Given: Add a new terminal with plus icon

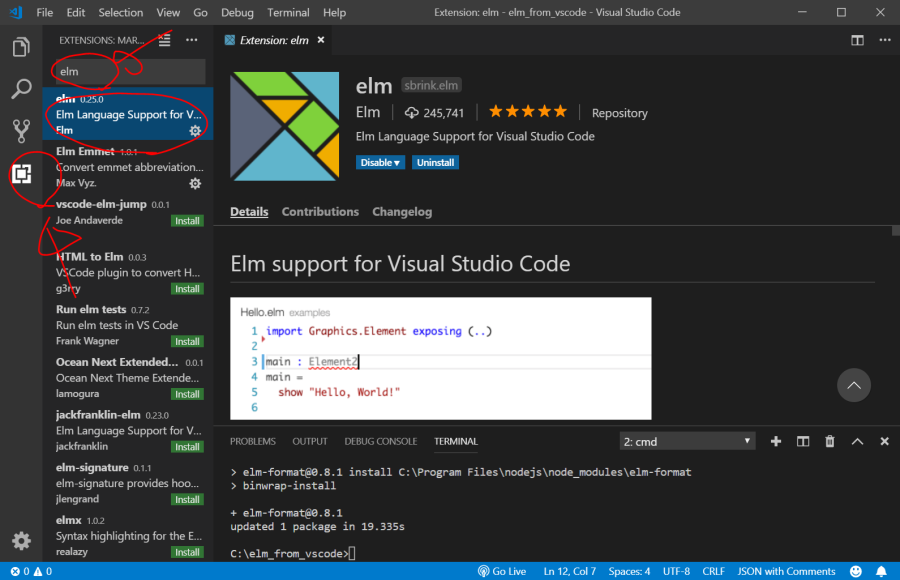Looking at the screenshot, I should click(776, 441).
